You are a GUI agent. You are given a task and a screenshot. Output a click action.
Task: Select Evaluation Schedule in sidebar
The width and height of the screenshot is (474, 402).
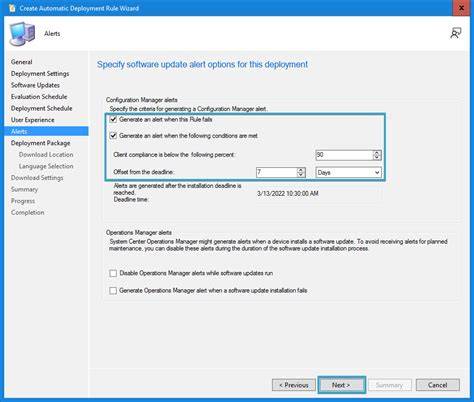(39, 97)
